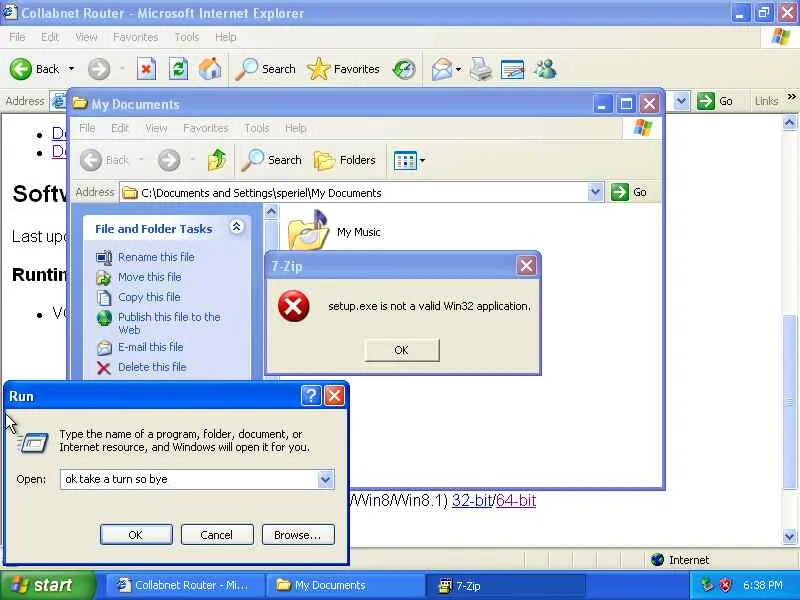Switch to 7-Zip taskbar button
800x600 pixels.
click(x=506, y=585)
